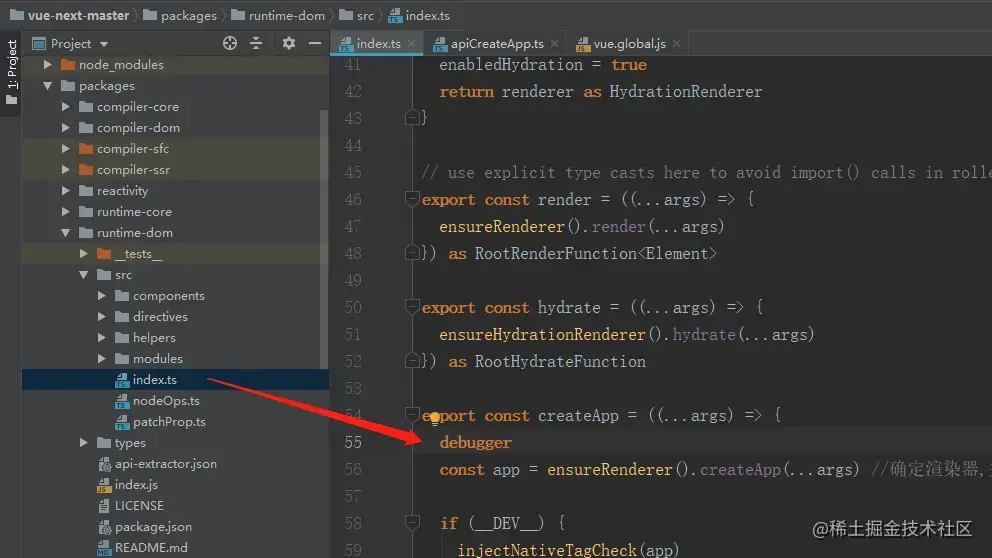Collapse the packages folder
Viewport: 992px width, 558px height.
[x=47, y=85]
